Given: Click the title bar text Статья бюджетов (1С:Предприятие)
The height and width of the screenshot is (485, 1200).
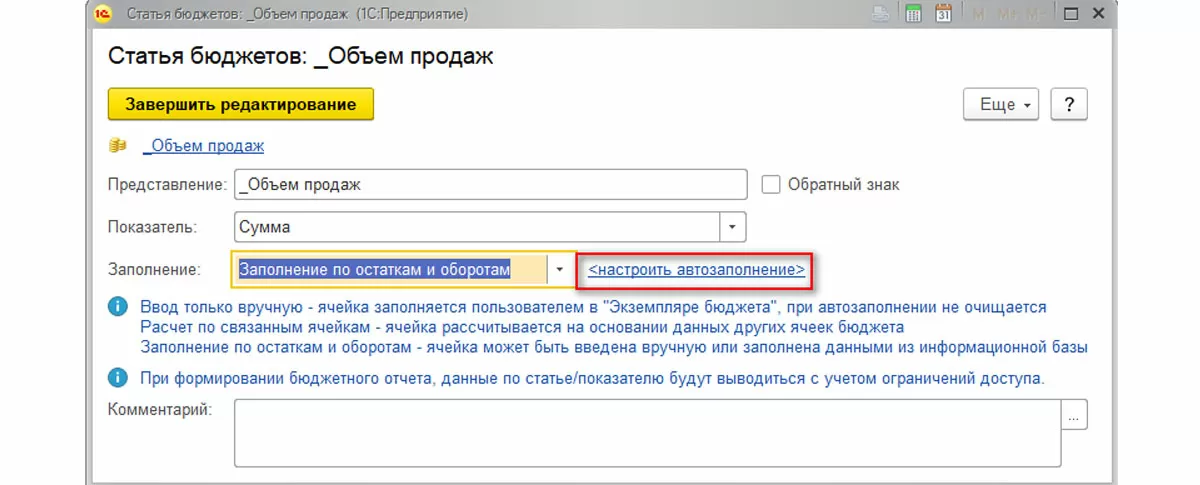Looking at the screenshot, I should point(298,15).
